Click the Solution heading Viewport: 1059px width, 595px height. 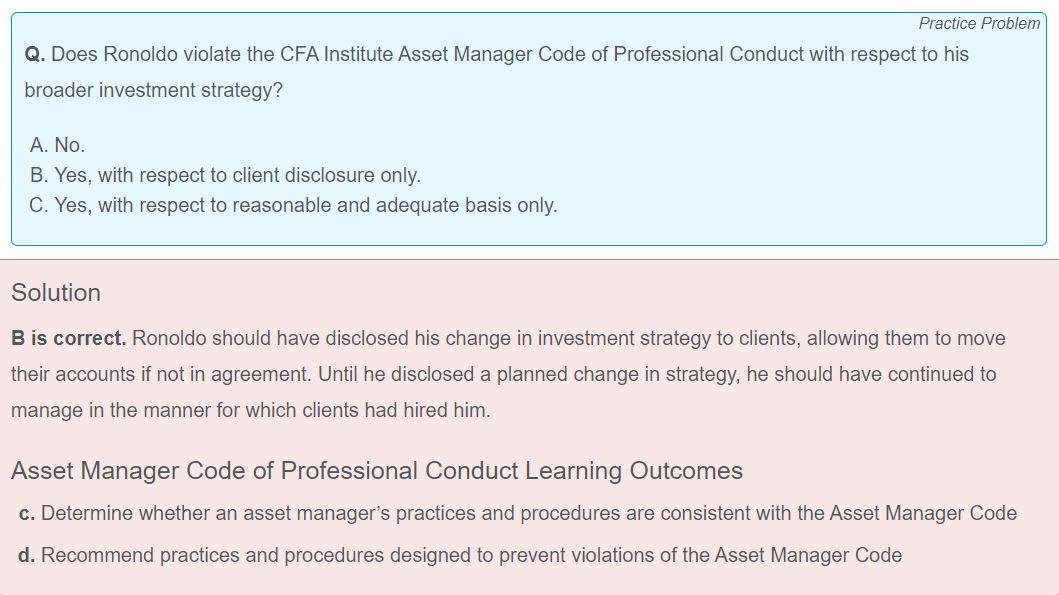click(x=56, y=293)
